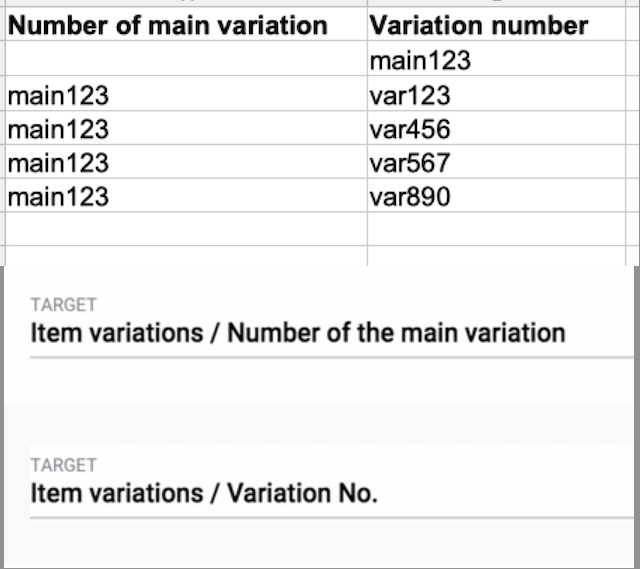
Task: Select second empty cell below last main123
Action: pos(185,254)
